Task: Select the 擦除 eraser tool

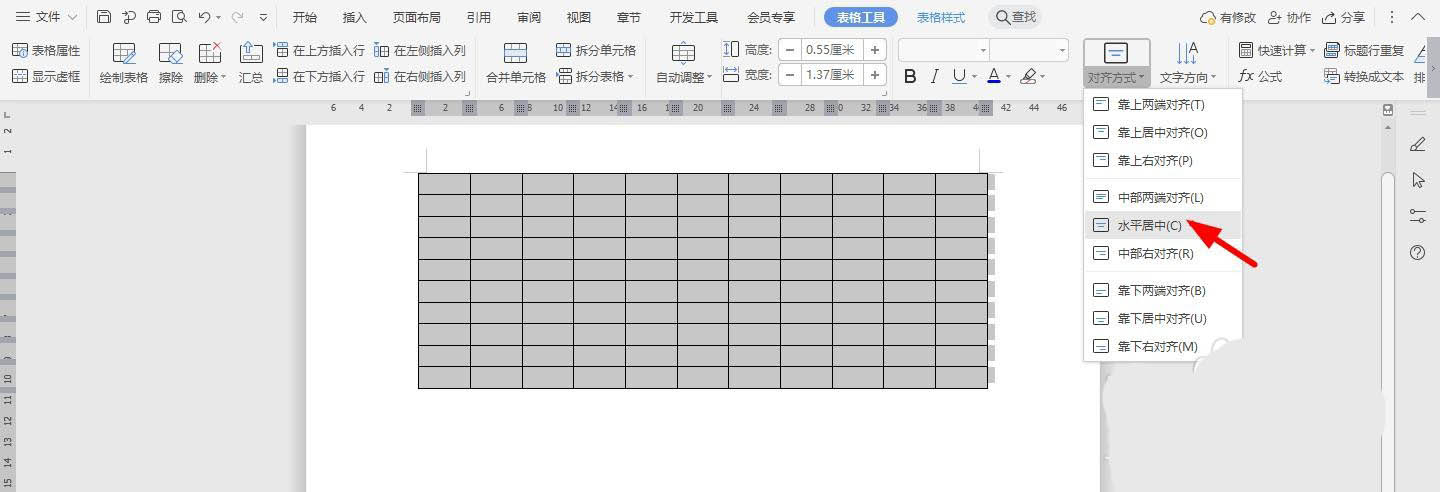Action: pyautogui.click(x=171, y=63)
